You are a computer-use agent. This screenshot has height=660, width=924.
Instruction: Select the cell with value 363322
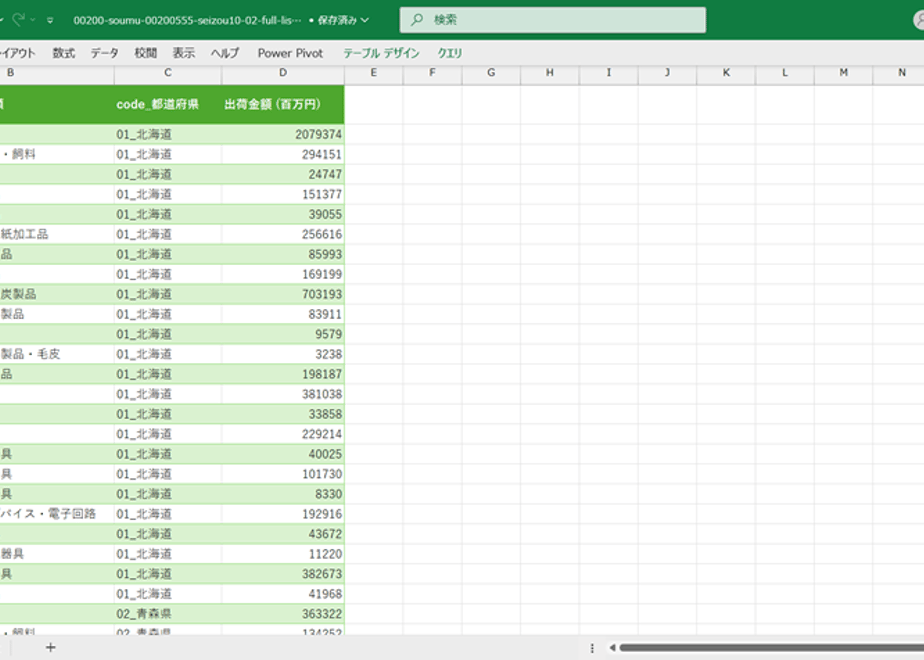click(x=283, y=614)
